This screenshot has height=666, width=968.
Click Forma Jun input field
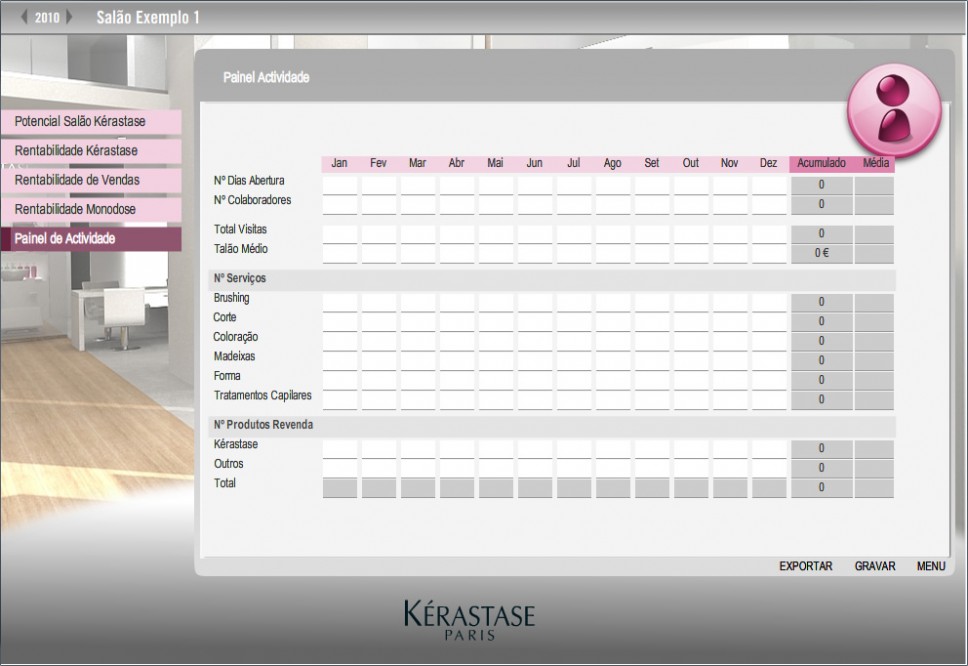(x=535, y=380)
